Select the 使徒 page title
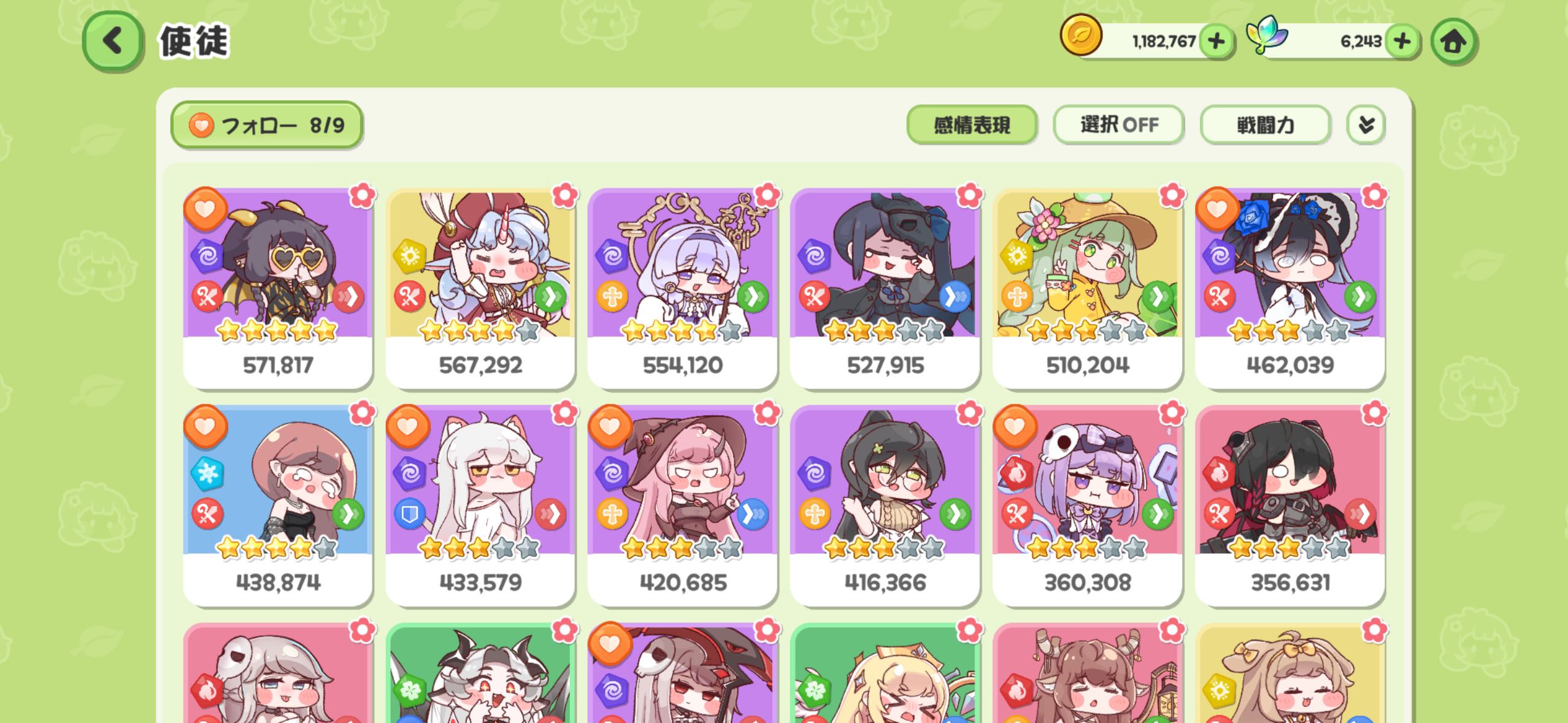This screenshot has width=1568, height=723. [x=194, y=42]
